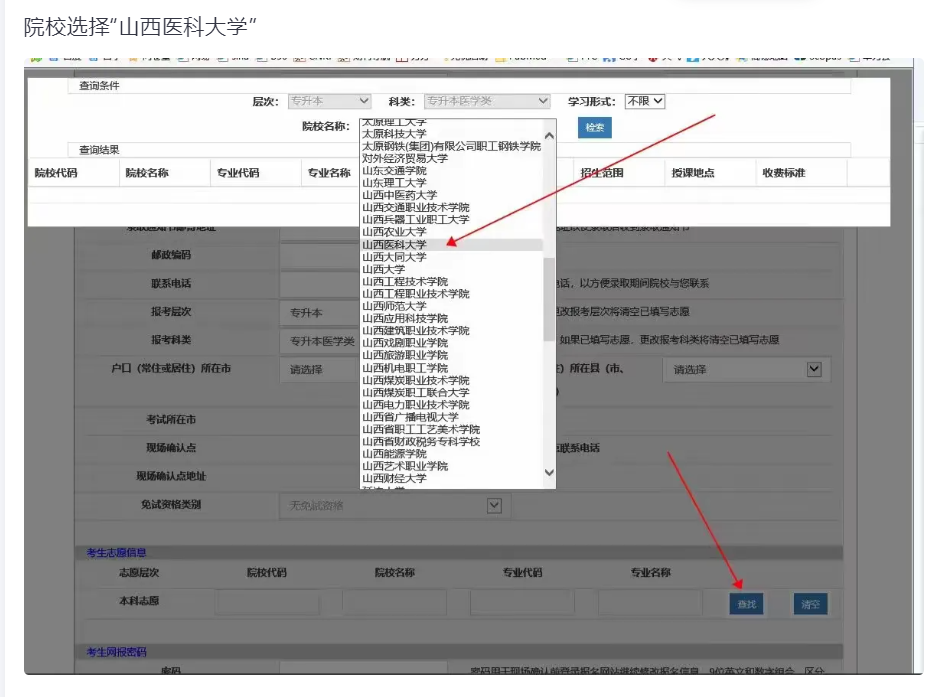
Task: Select 山西兵器工业职工大学 in the list
Action: click(x=416, y=220)
